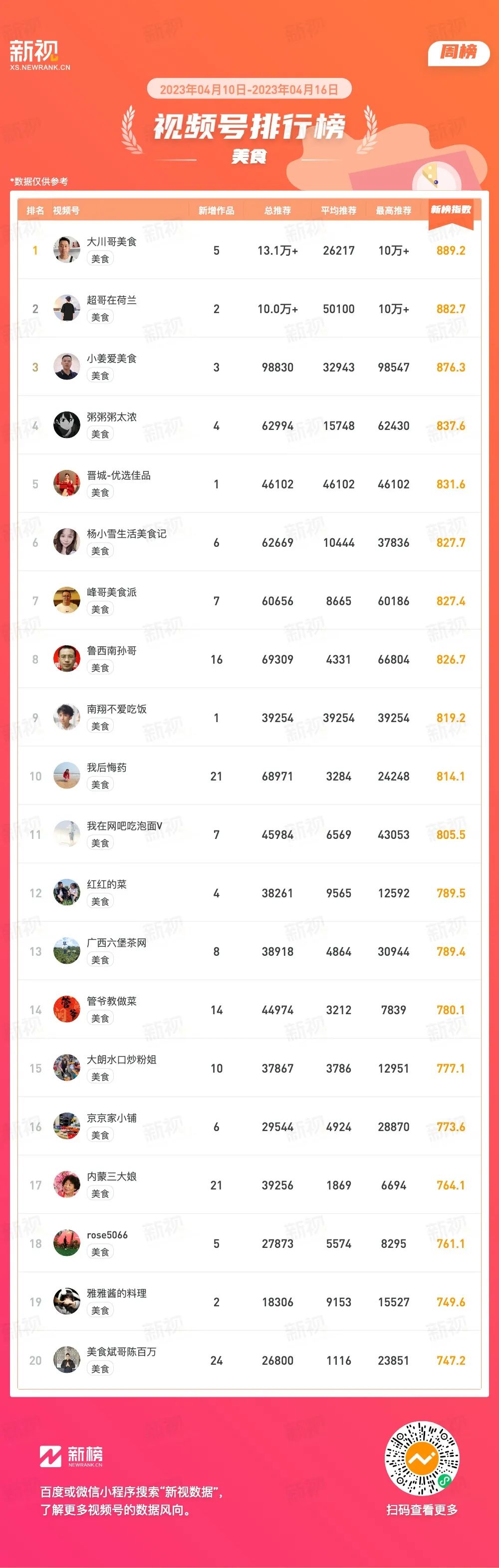
Task: Sort by 新增作品 column header
Action: click(x=216, y=211)
